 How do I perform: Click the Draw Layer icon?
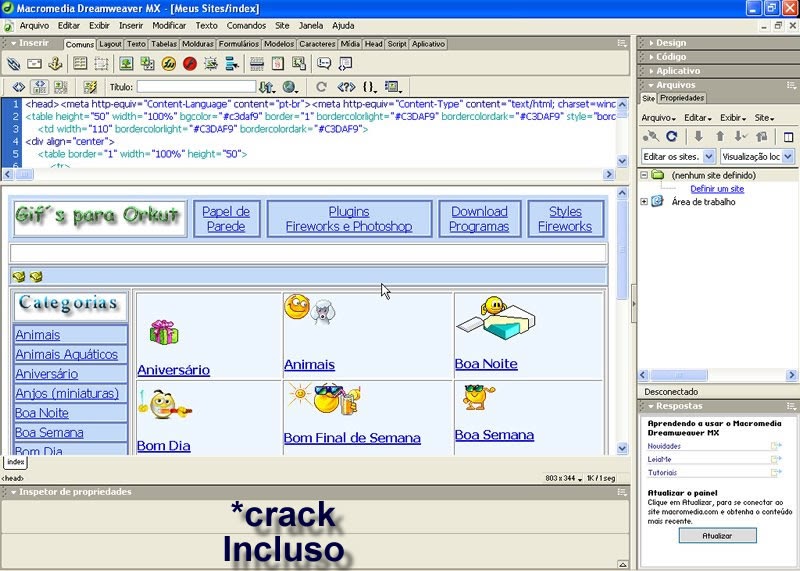point(101,64)
